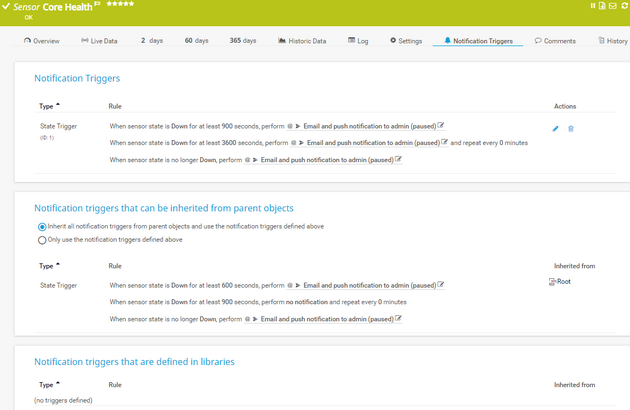Open the Root inherited-from link
Screen dimensions: 630x410
click(x=562, y=282)
